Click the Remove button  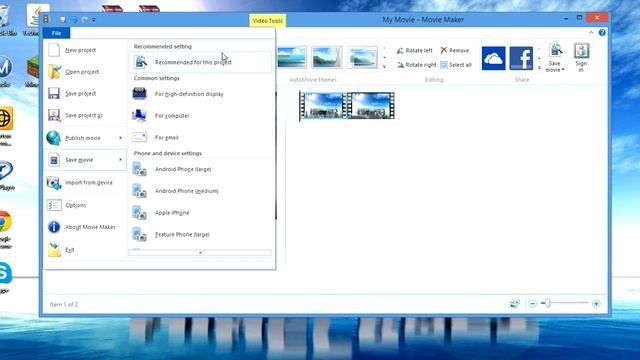(x=454, y=50)
